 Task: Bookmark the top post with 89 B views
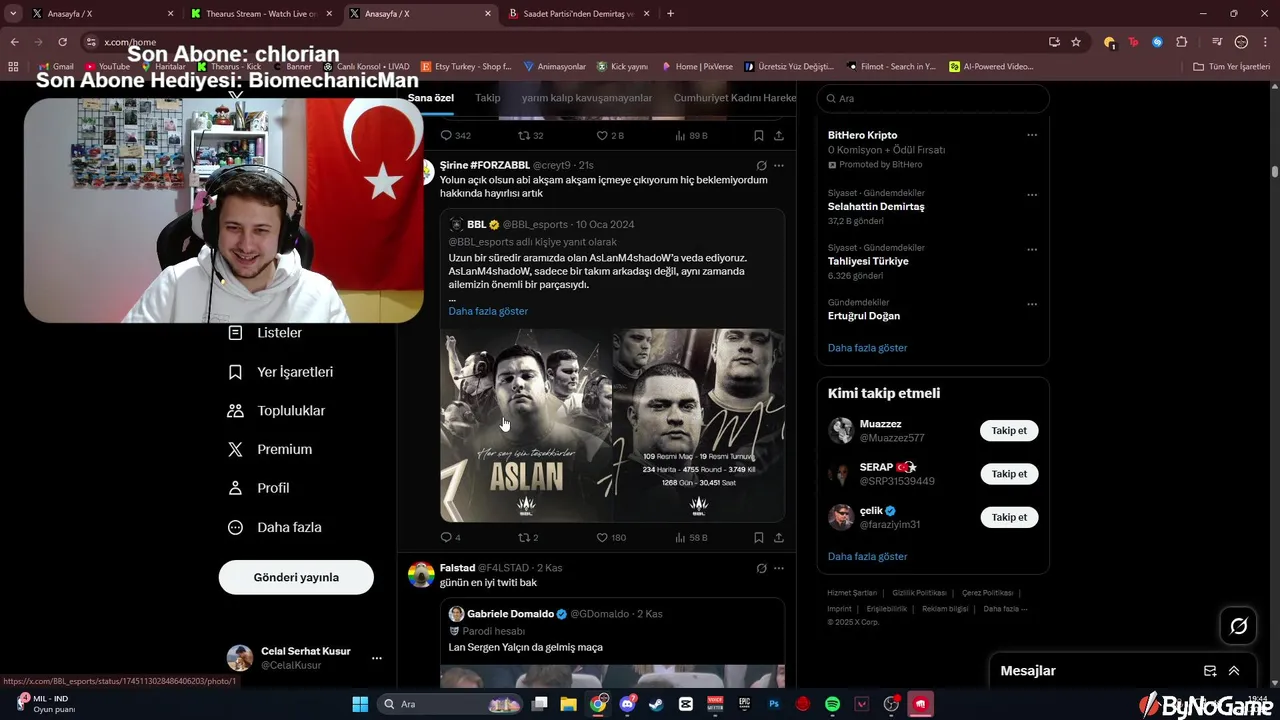pyautogui.click(x=759, y=135)
